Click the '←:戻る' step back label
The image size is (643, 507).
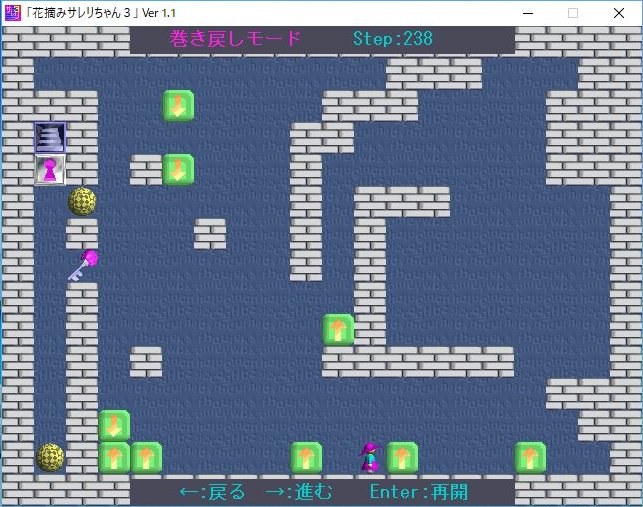(x=212, y=492)
